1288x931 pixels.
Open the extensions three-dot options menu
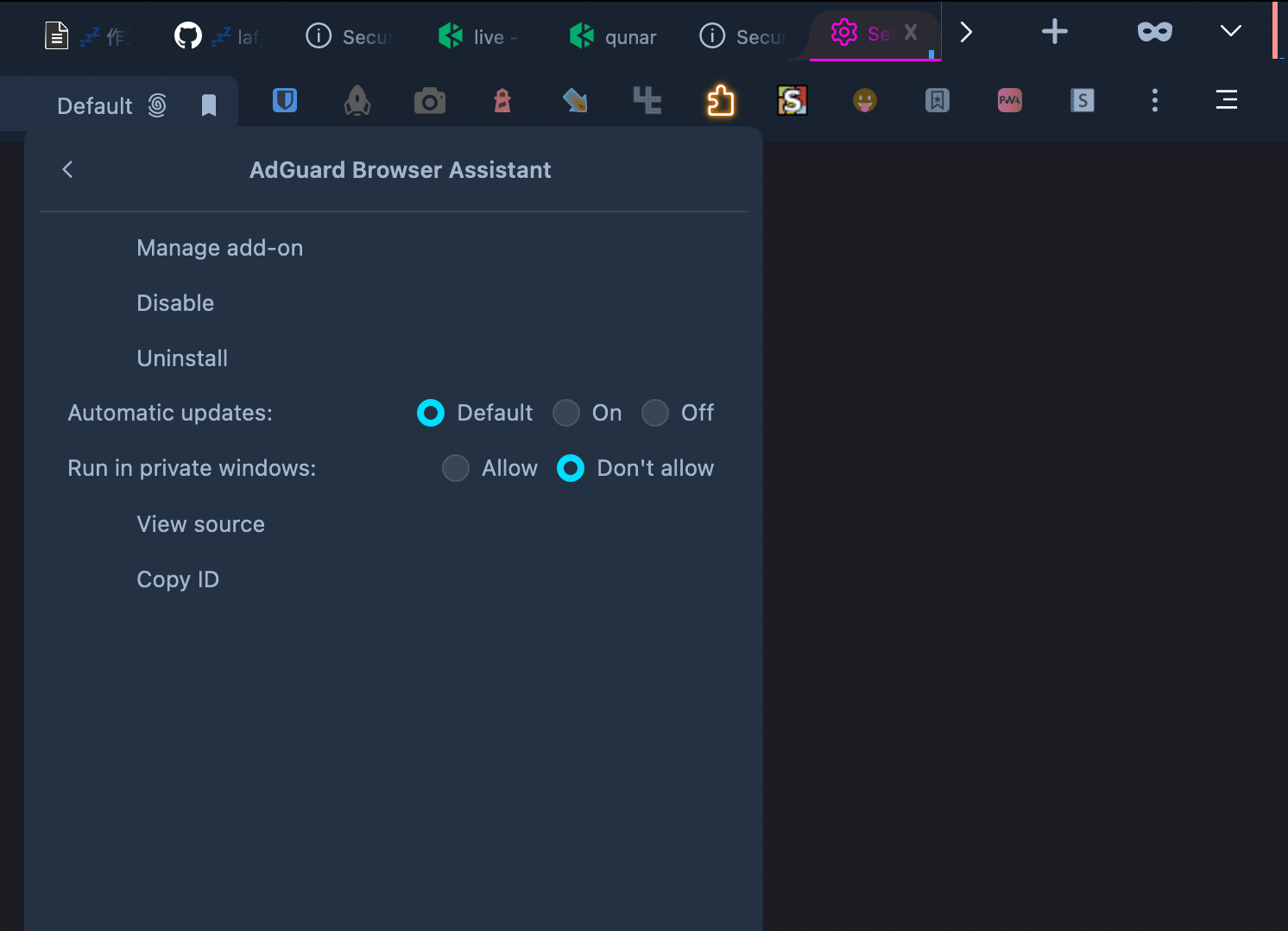pyautogui.click(x=1154, y=100)
